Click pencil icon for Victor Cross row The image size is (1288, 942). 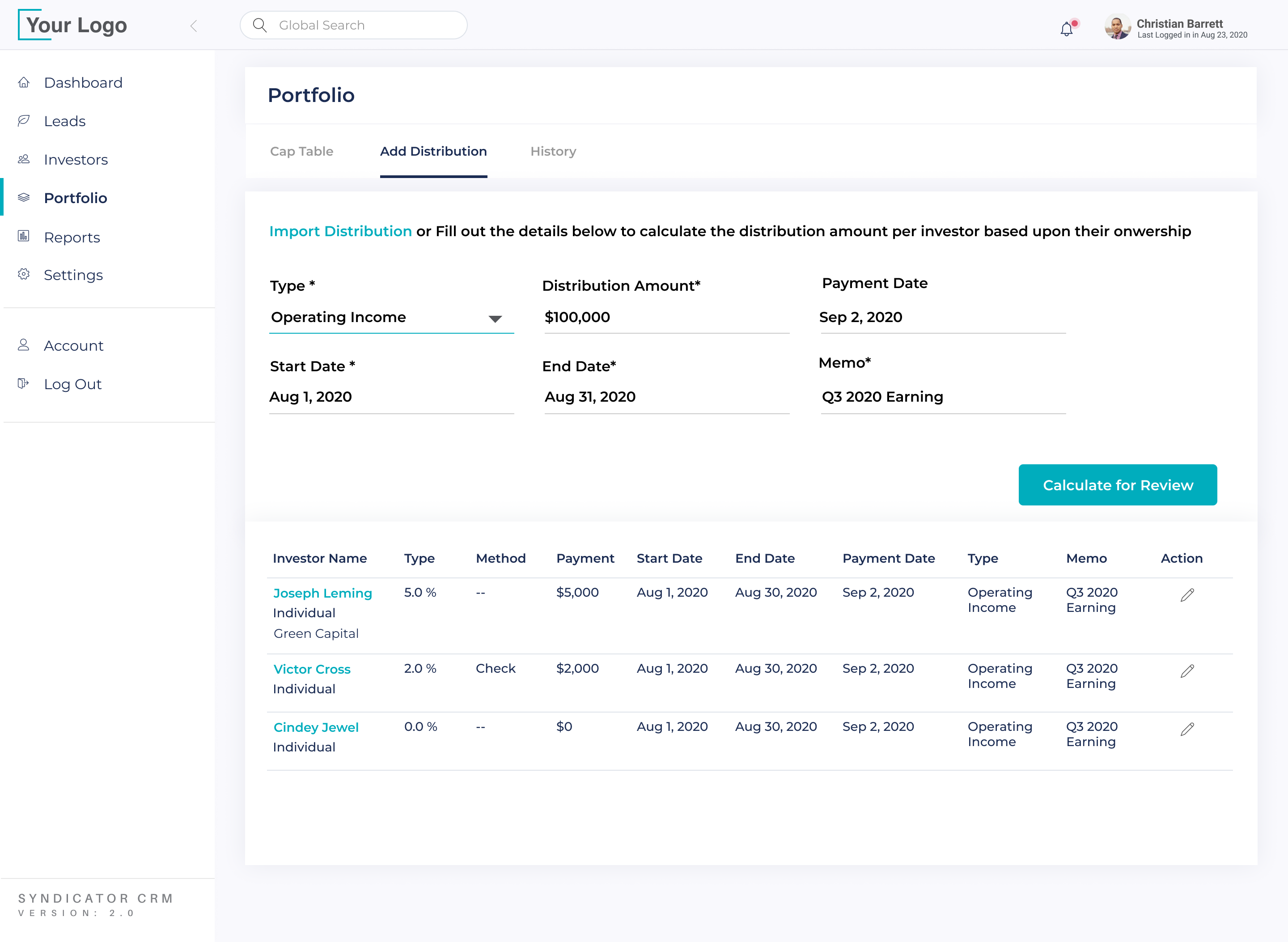pos(1187,671)
